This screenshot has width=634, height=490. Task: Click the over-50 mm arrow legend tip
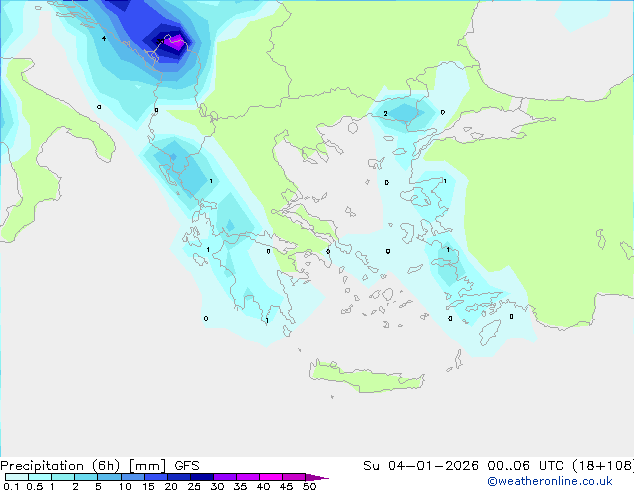[317, 477]
